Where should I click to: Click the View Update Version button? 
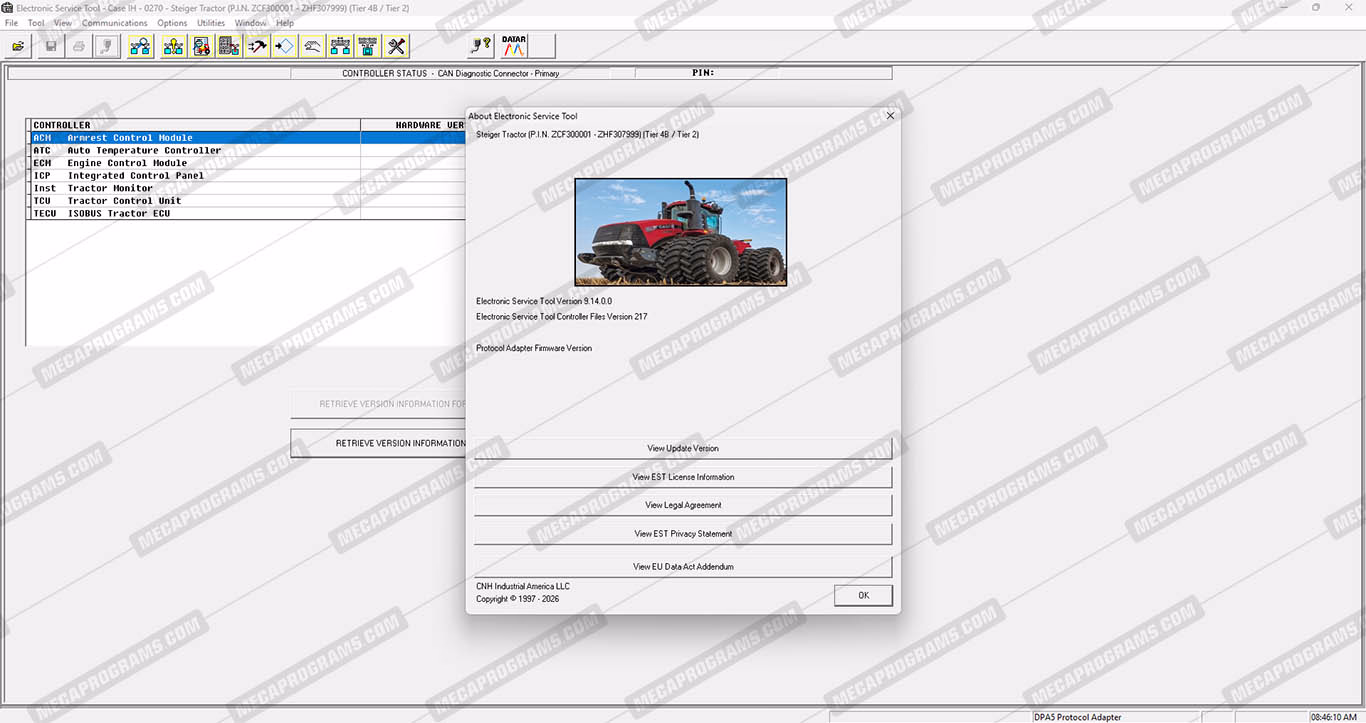pyautogui.click(x=683, y=449)
